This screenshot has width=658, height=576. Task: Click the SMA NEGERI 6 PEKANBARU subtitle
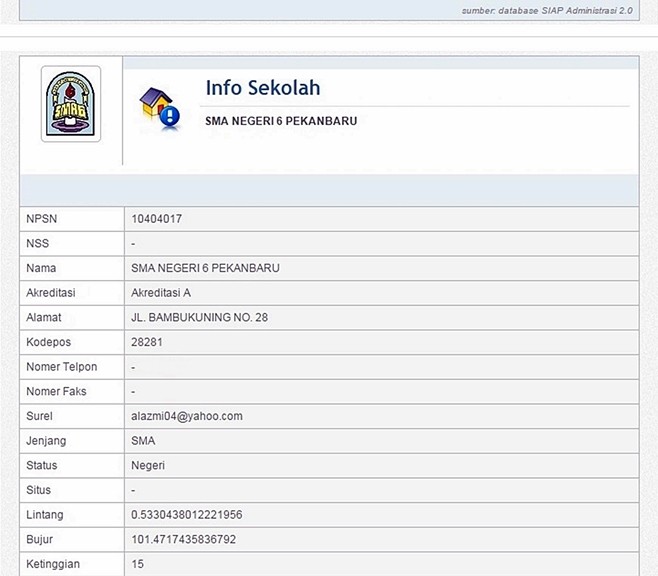(280, 121)
